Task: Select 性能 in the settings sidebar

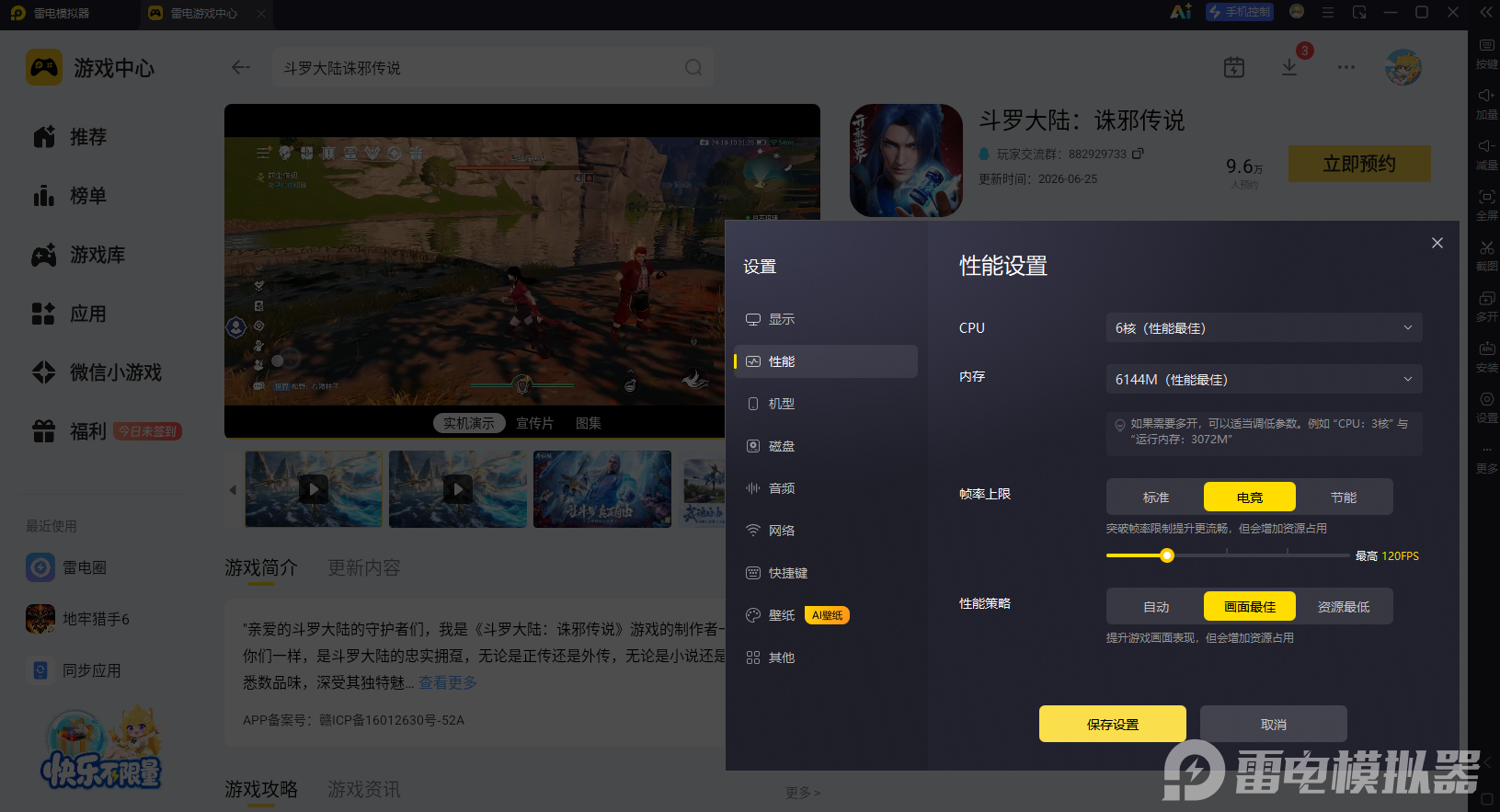Action: coord(826,361)
